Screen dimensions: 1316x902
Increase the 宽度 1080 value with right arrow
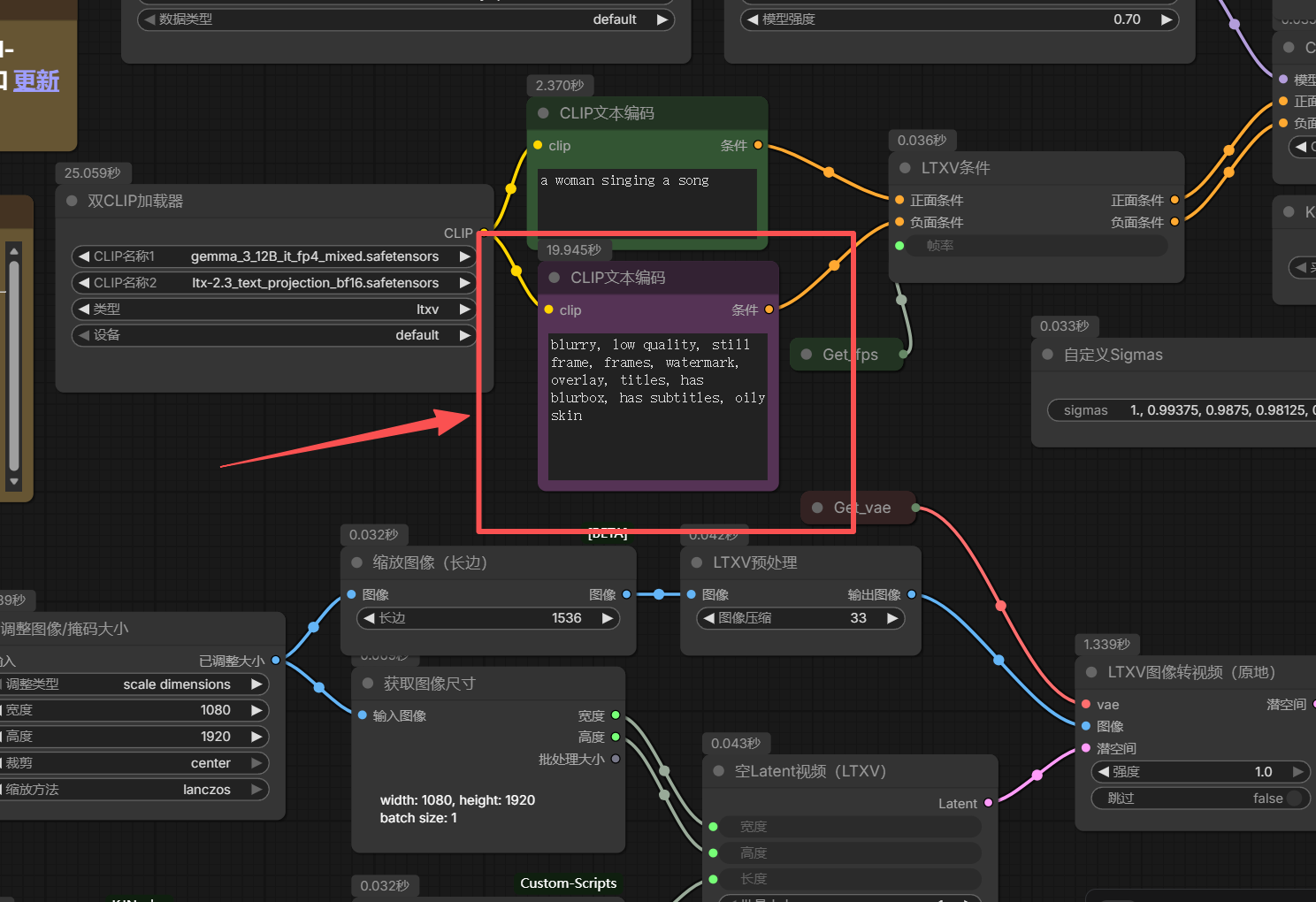(256, 710)
